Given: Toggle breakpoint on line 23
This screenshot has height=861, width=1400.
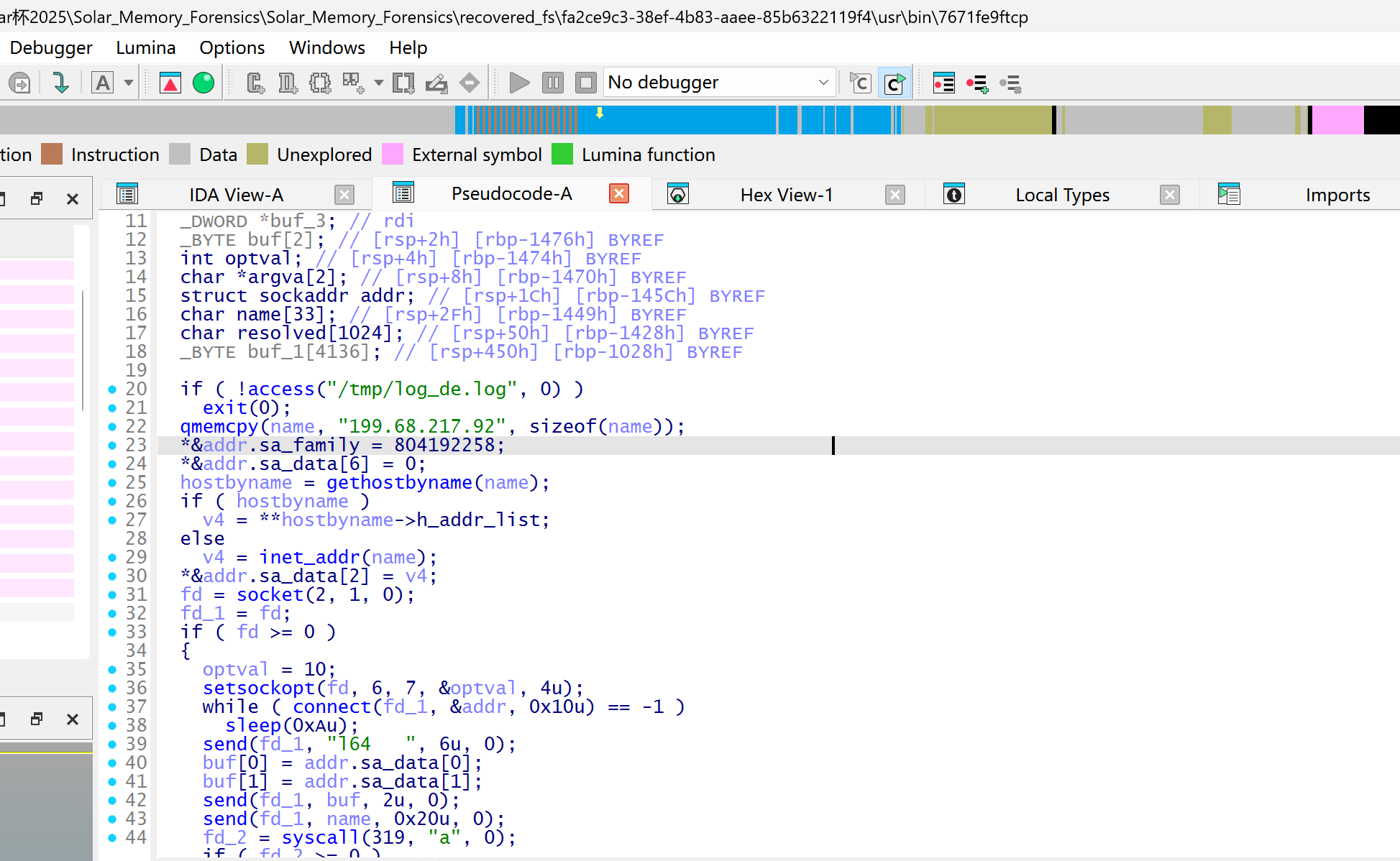Looking at the screenshot, I should click(x=112, y=446).
